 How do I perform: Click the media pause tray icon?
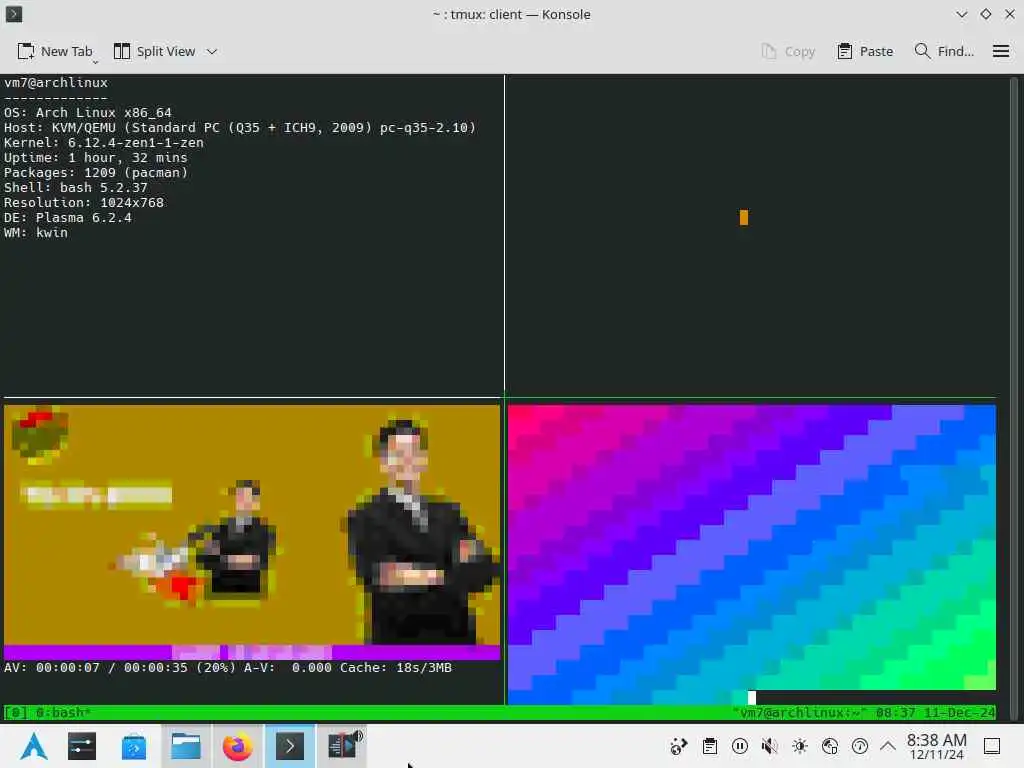point(740,746)
